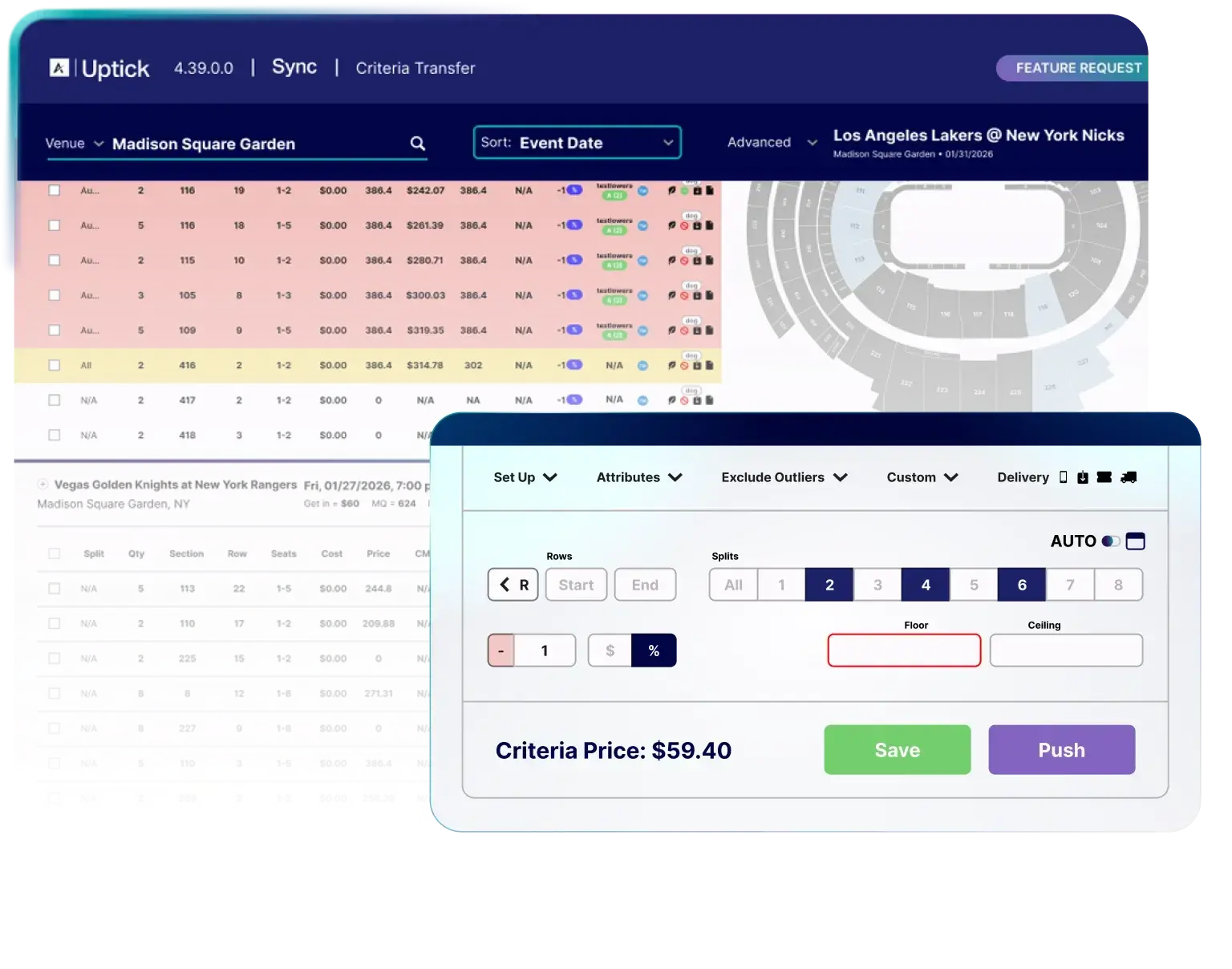Click the search magnifier in the Venue field
Viewport: 1232px width, 969px height.
(x=417, y=144)
